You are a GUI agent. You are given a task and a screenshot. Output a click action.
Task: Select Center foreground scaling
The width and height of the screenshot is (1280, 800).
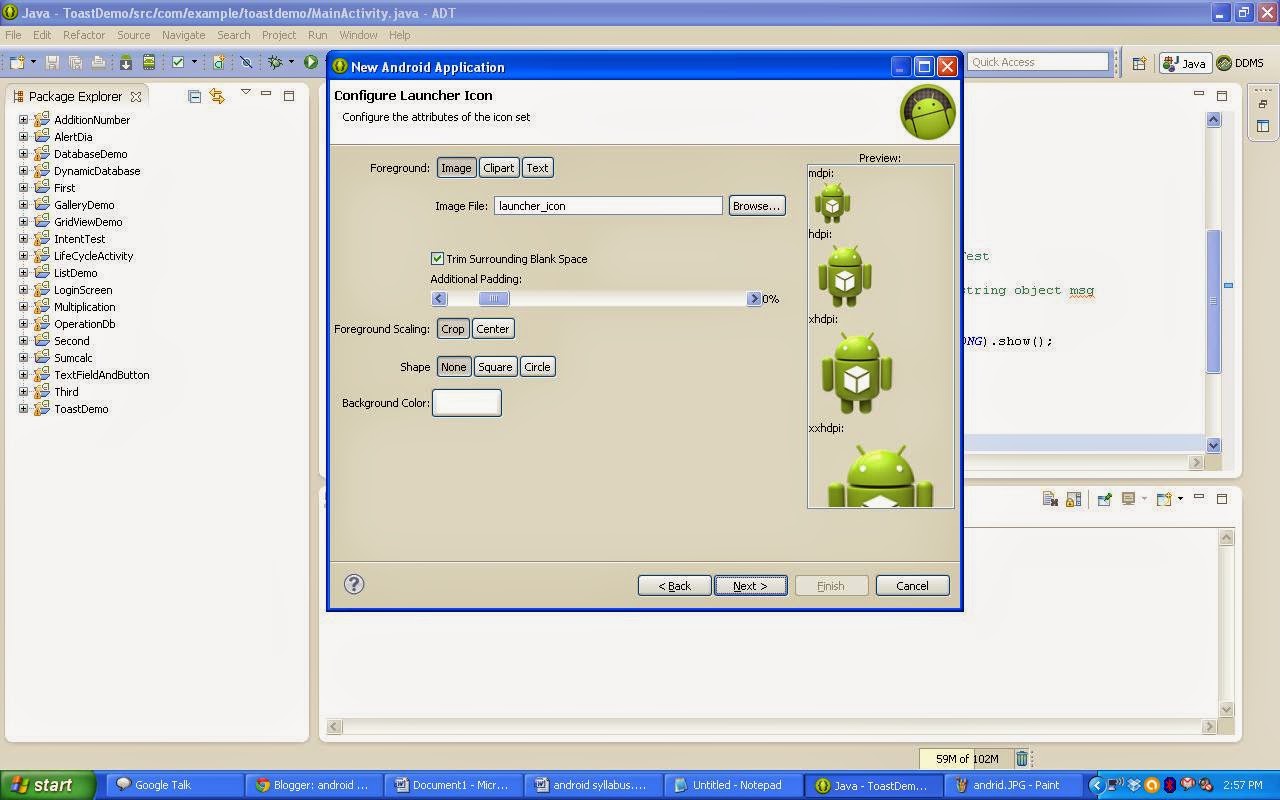coord(493,329)
